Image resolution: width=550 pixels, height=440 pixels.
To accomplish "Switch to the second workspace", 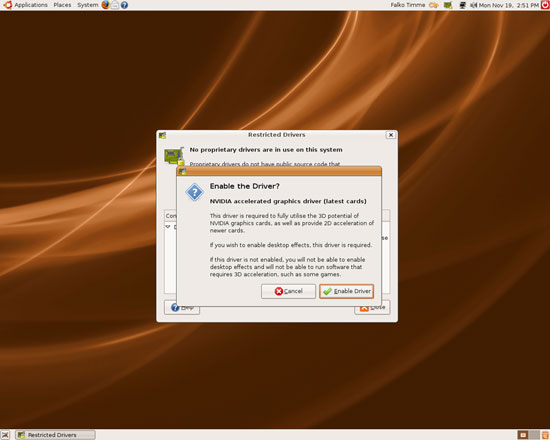I will [534, 435].
